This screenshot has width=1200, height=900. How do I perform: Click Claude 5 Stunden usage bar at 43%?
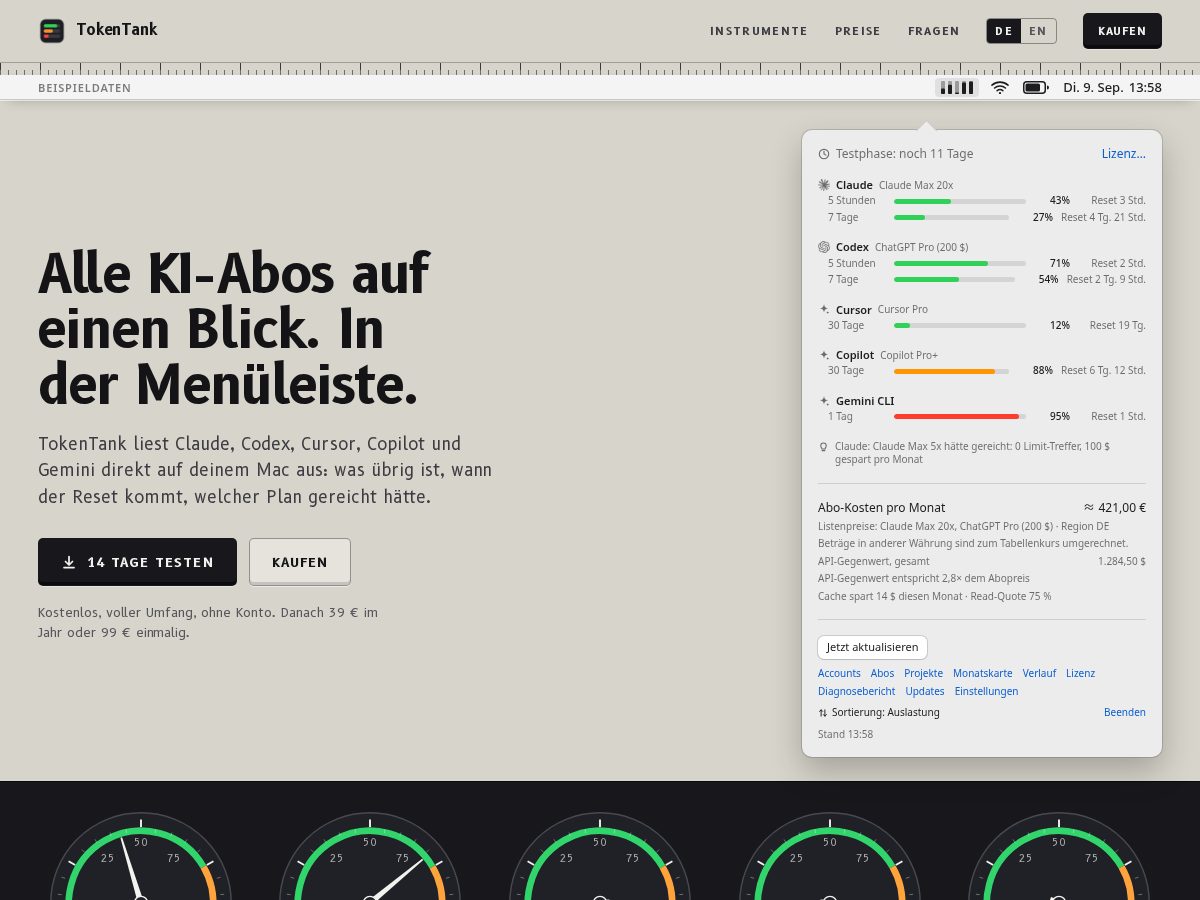(x=960, y=201)
